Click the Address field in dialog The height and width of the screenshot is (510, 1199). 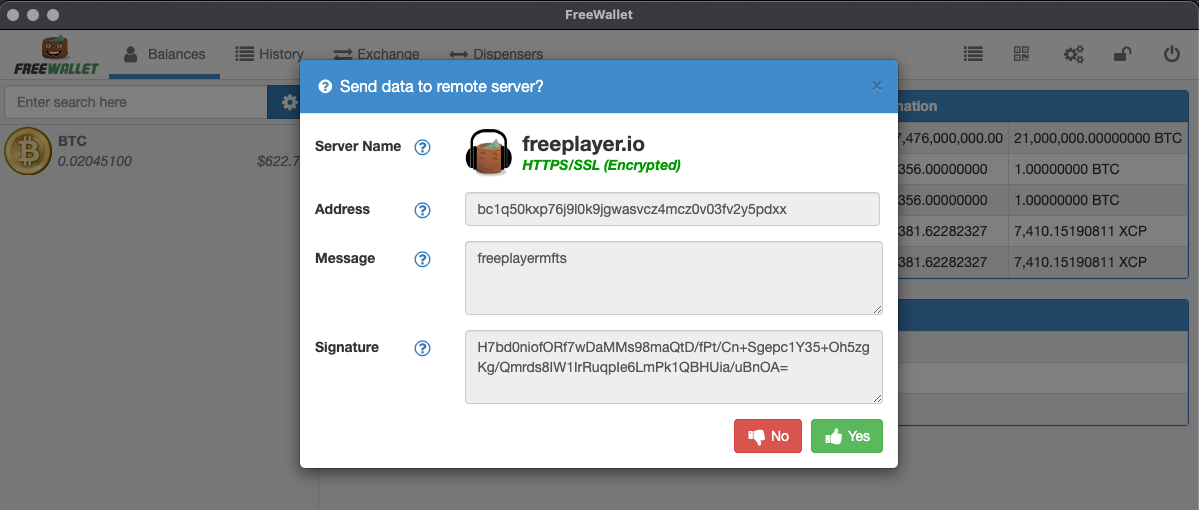coord(672,209)
